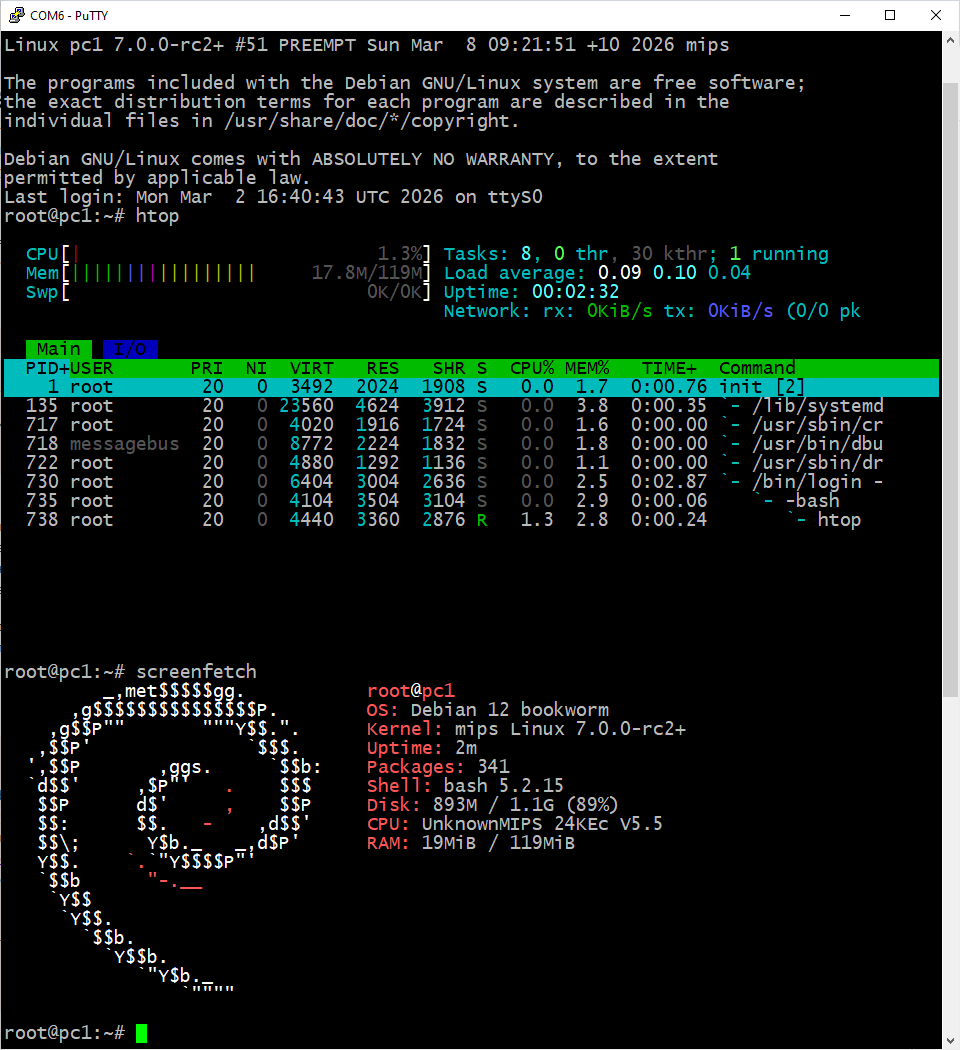This screenshot has width=960, height=1050.
Task: Click the 'Last login' line
Action: 273,197
